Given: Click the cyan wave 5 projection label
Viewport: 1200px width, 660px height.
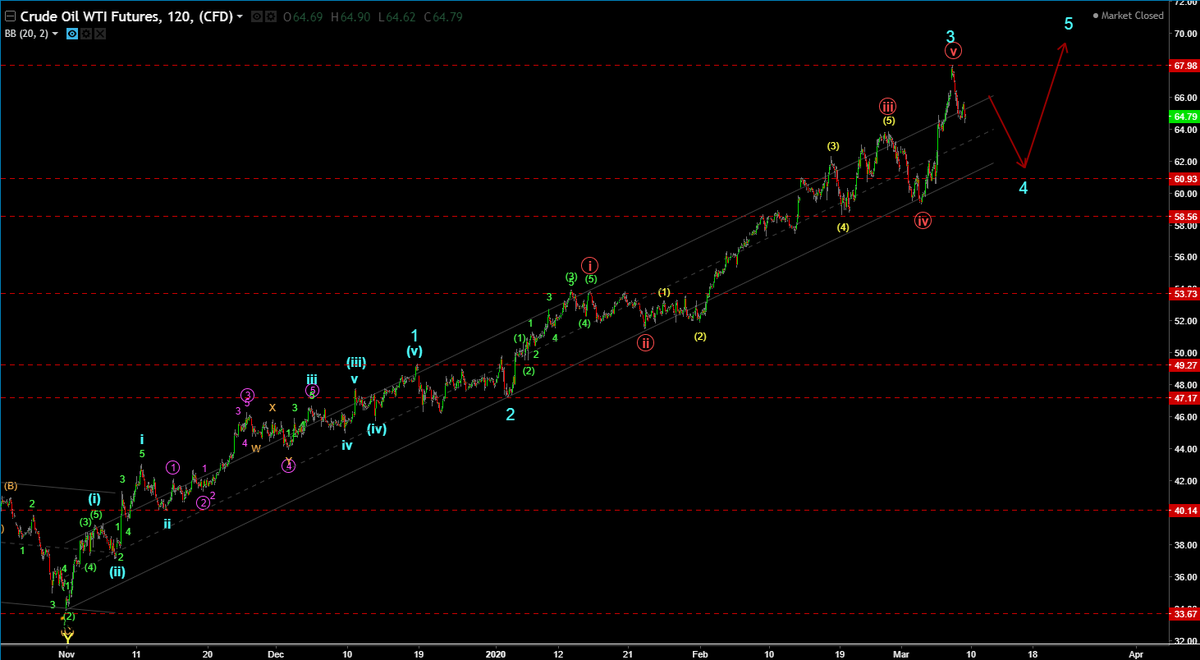Looking at the screenshot, I should click(1068, 22).
